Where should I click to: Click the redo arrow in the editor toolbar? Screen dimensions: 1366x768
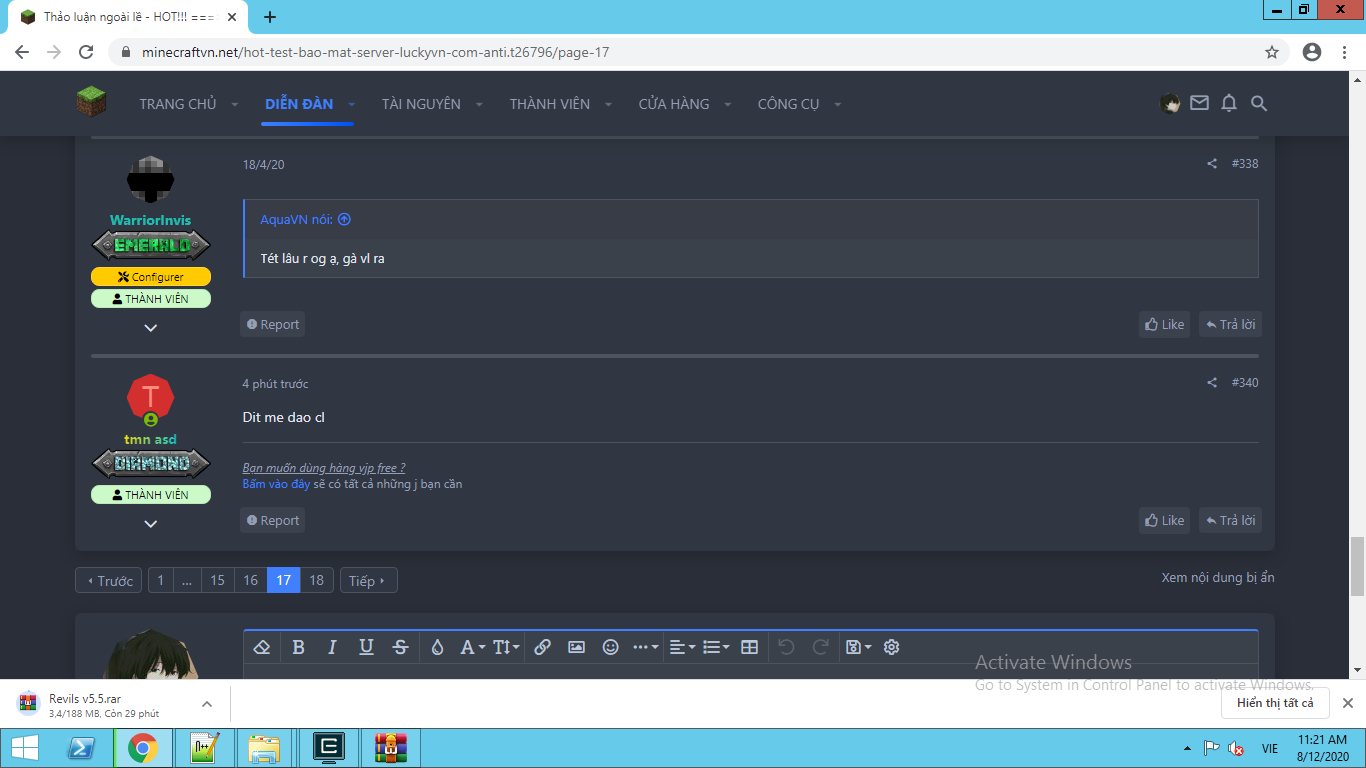[x=820, y=647]
